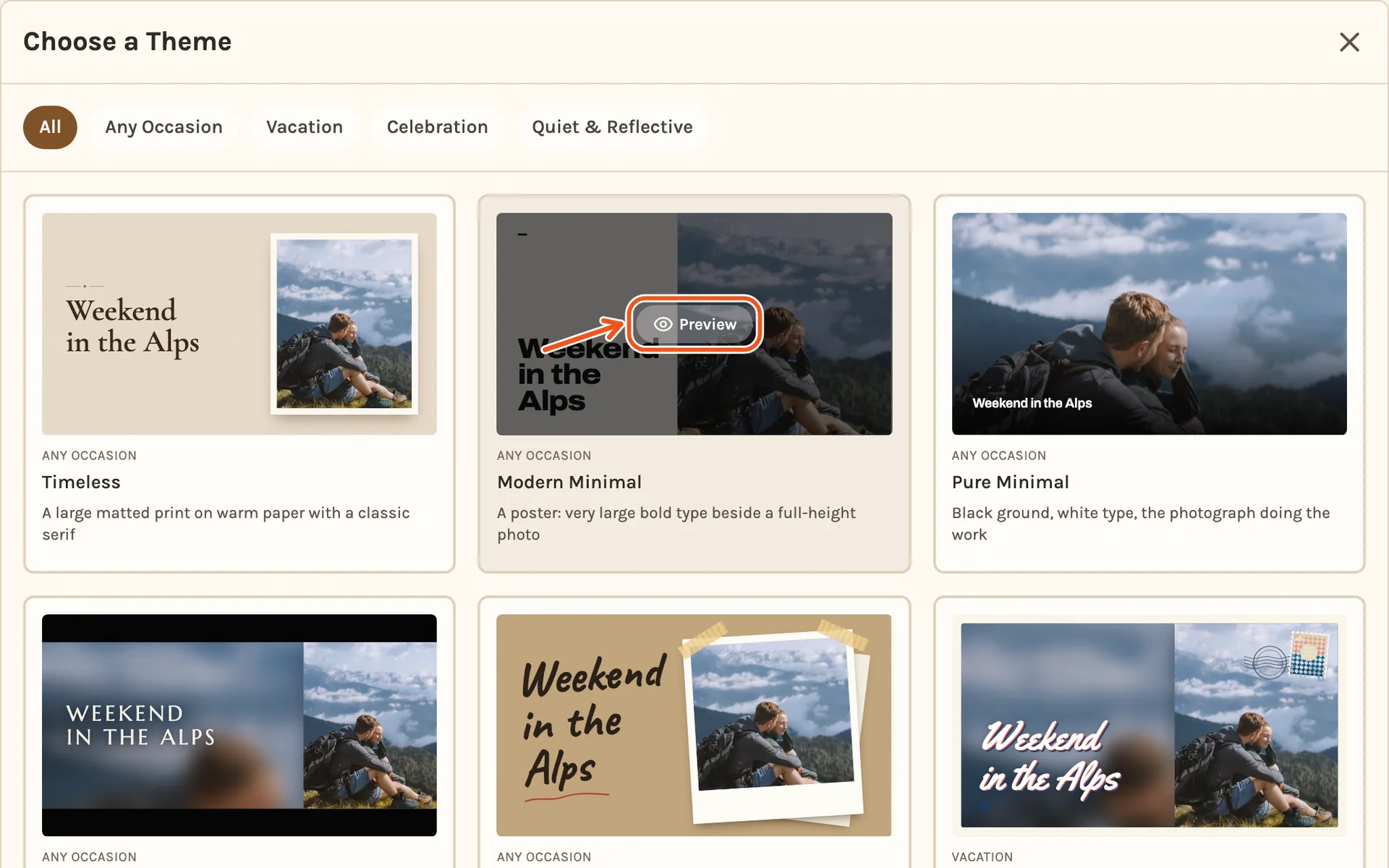
Task: Choose the postcard stamp Vacation theme thumbnail
Action: pos(1149,725)
